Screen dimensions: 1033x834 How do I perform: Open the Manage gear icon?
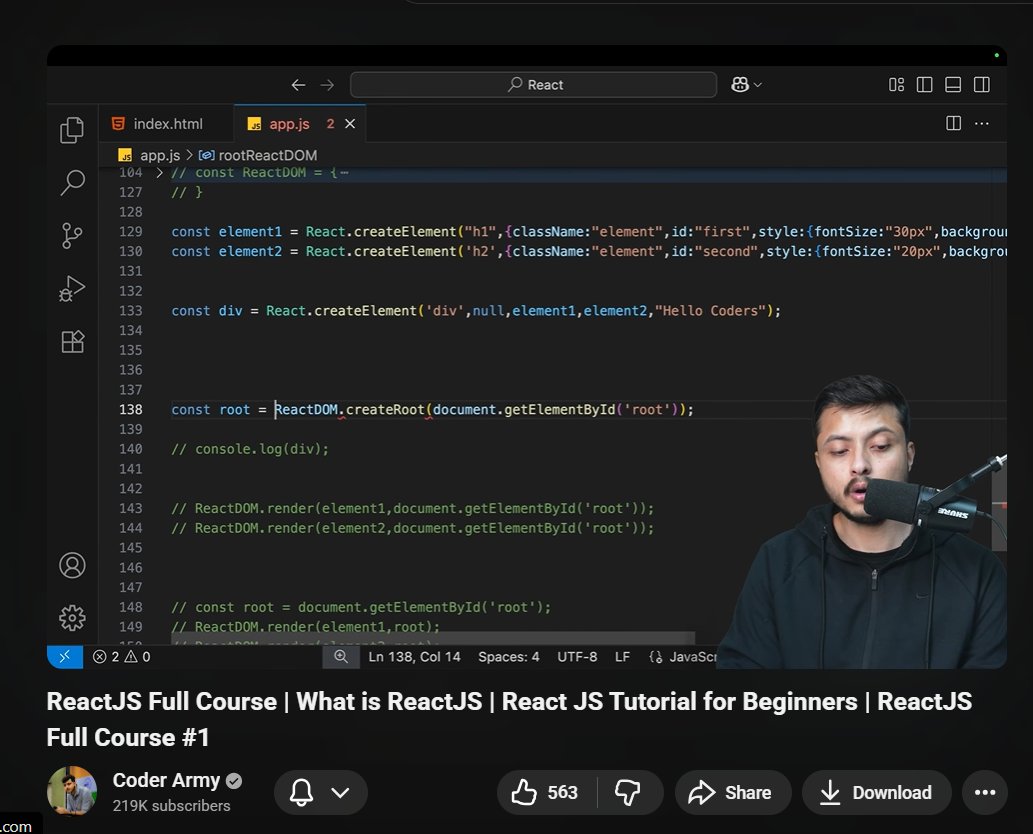coord(72,618)
